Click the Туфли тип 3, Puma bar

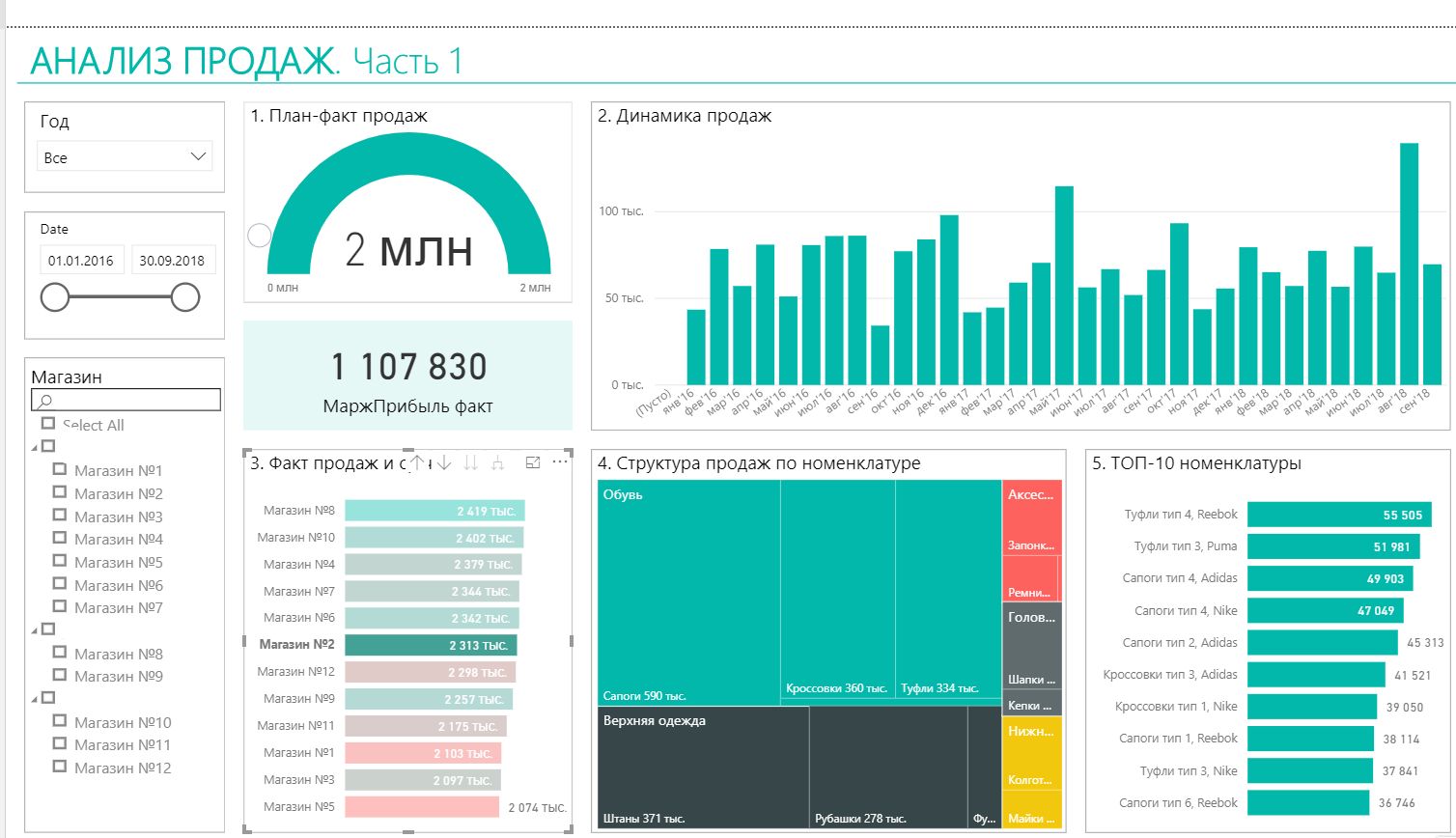(x=1333, y=546)
